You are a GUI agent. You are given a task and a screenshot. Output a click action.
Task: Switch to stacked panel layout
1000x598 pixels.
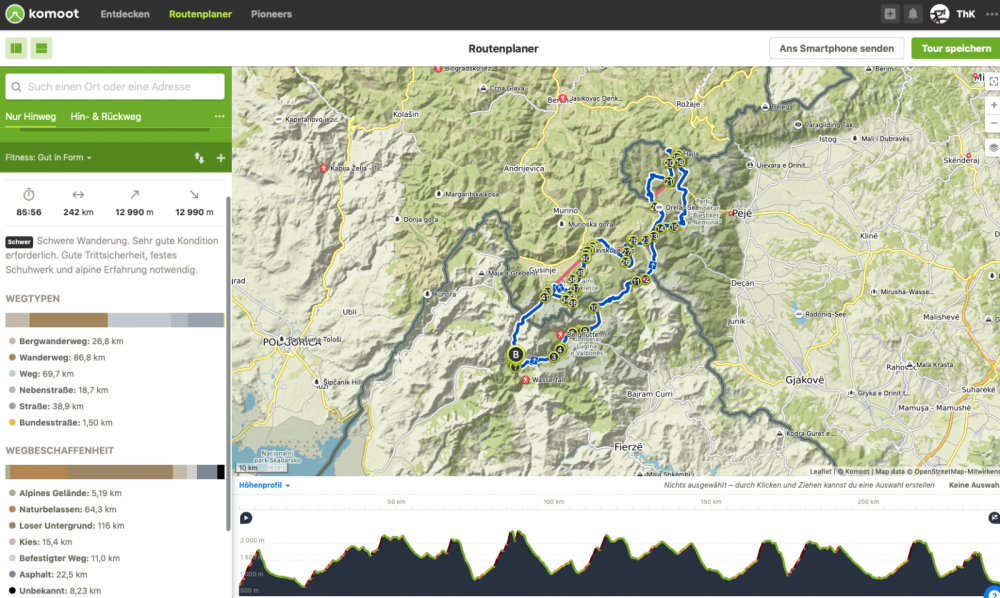point(41,48)
